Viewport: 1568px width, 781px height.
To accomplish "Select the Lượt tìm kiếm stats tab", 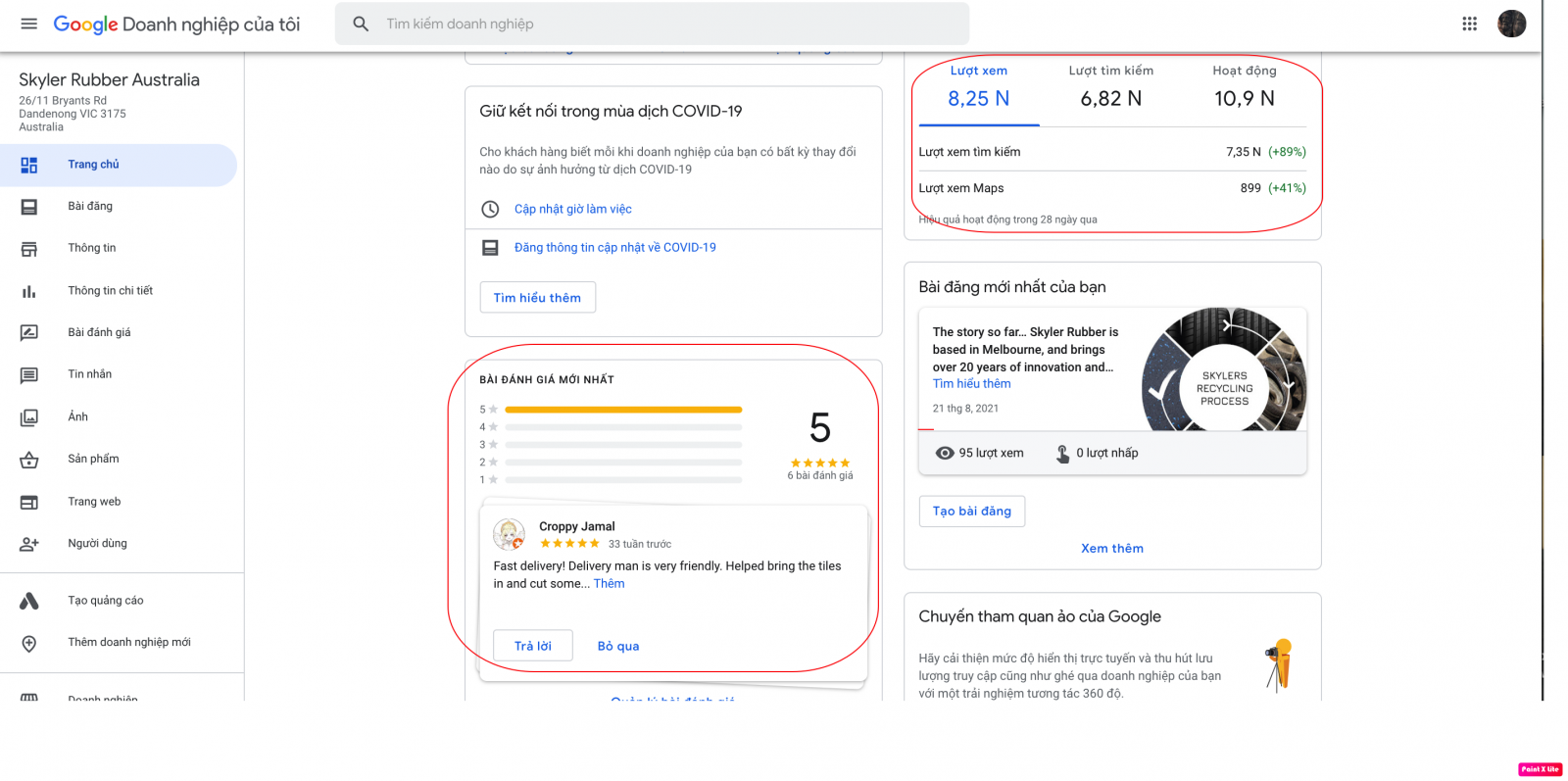I will point(1111,88).
